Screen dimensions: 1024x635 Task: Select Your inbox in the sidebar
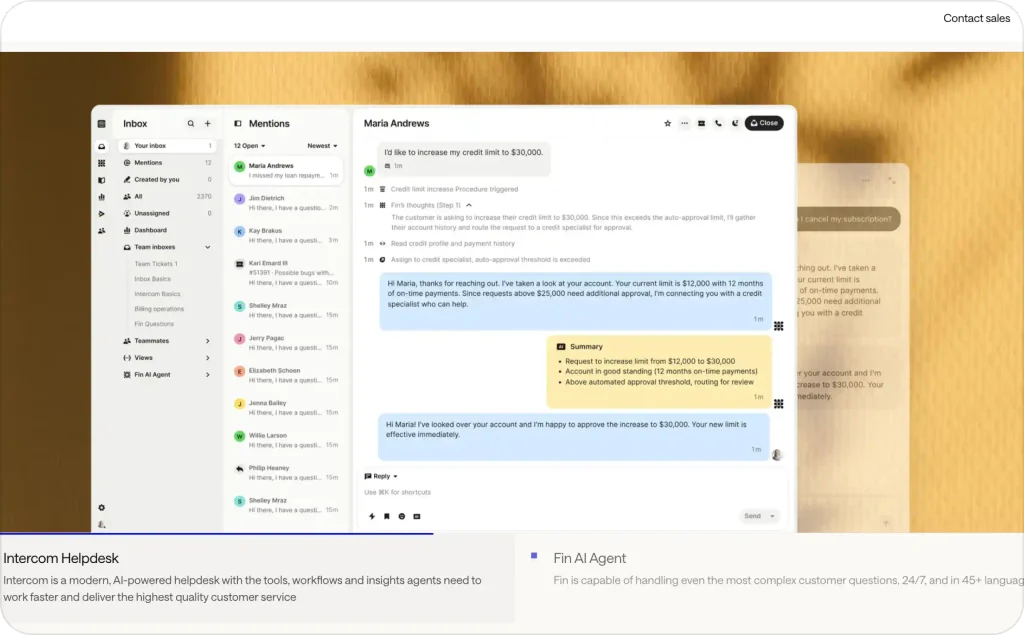point(168,146)
